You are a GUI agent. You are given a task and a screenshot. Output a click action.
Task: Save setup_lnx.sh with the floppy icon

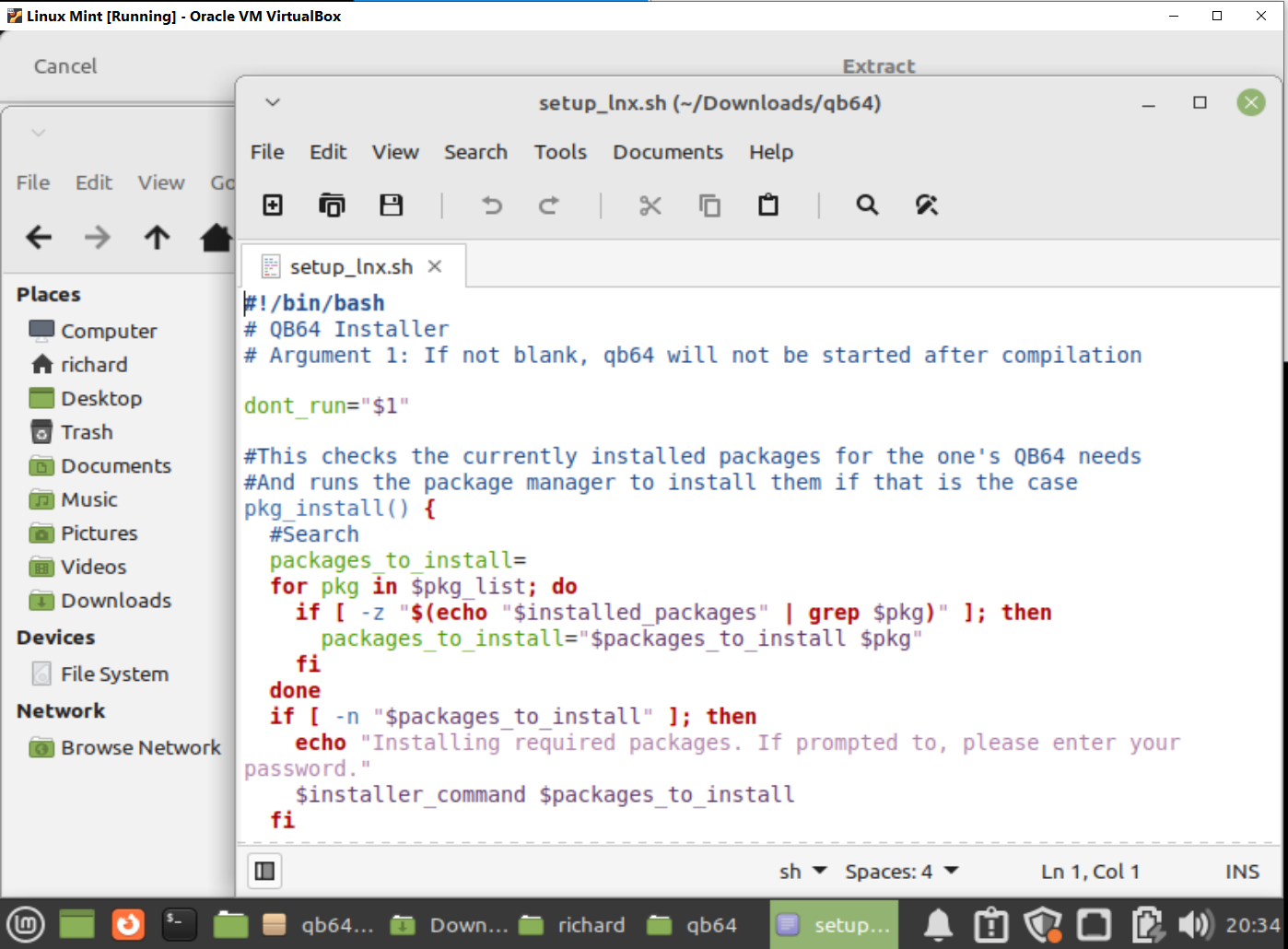392,205
